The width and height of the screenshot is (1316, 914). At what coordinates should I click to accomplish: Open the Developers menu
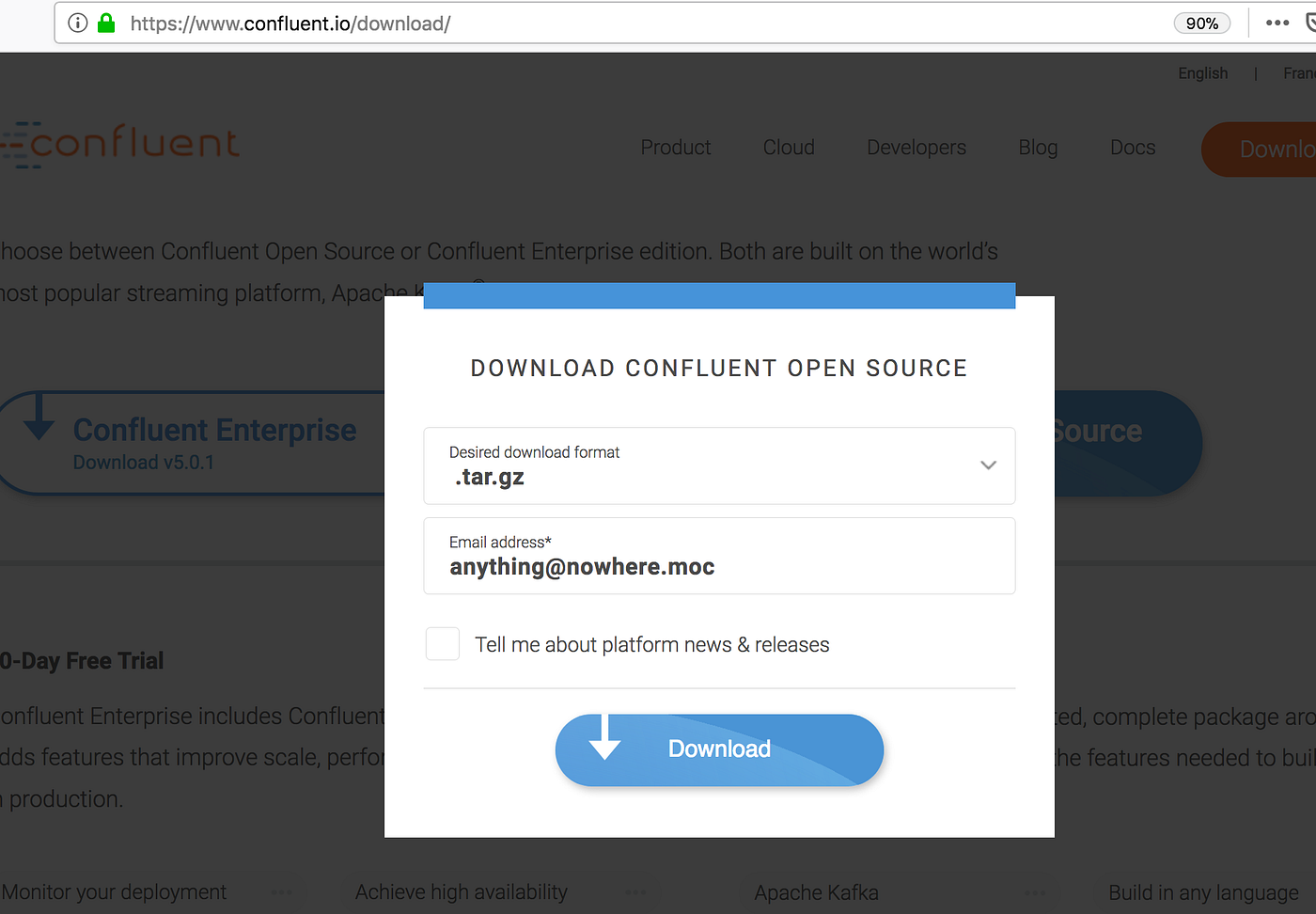click(916, 148)
